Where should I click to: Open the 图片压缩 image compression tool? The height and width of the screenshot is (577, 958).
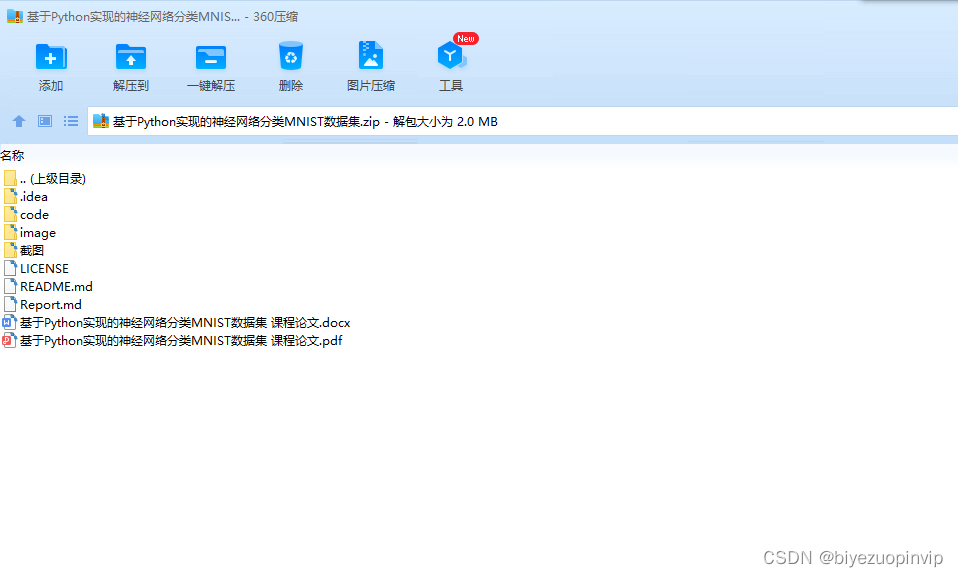pyautogui.click(x=370, y=62)
